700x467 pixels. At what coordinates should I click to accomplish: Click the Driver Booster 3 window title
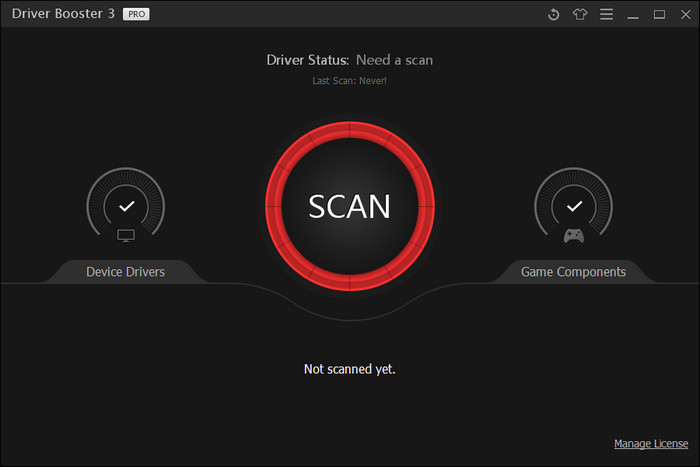62,14
